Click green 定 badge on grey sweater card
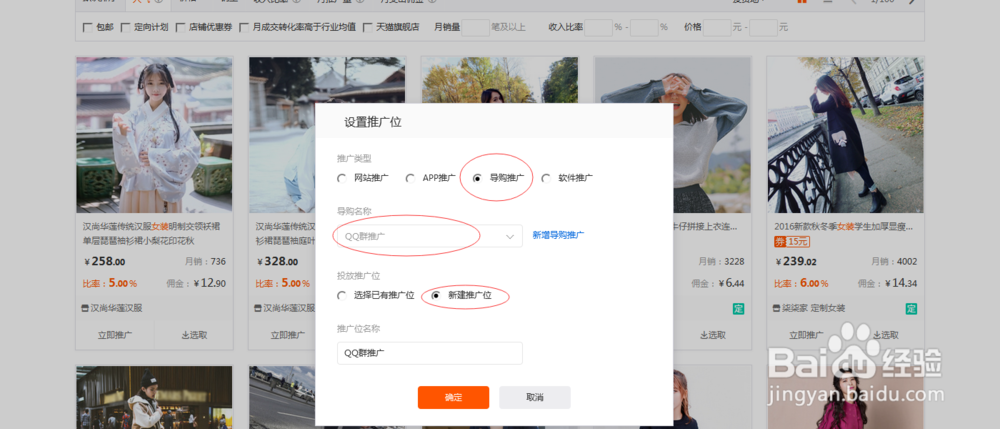1000x429 pixels. pyautogui.click(x=739, y=309)
